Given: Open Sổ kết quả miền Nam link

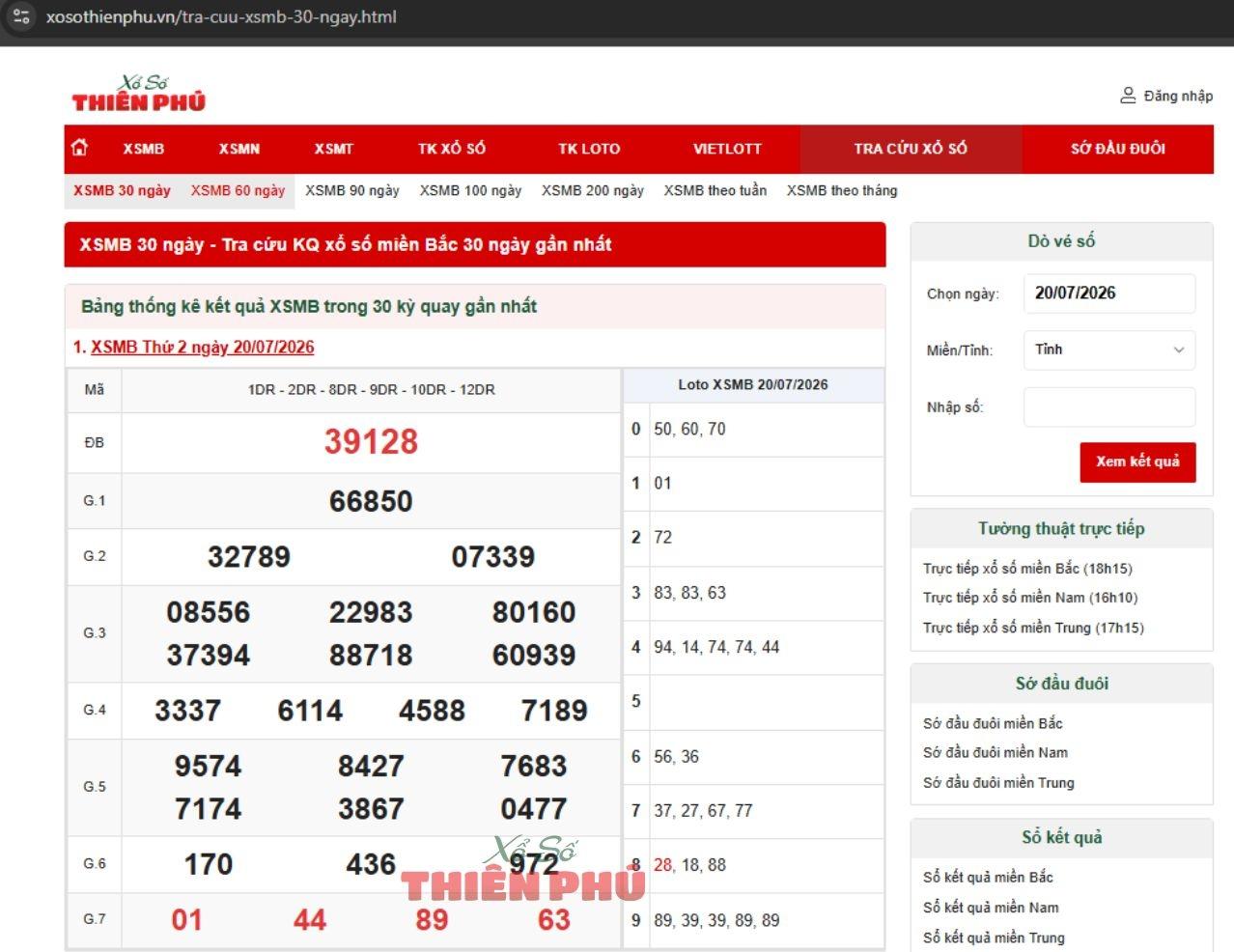Looking at the screenshot, I should point(991,908).
